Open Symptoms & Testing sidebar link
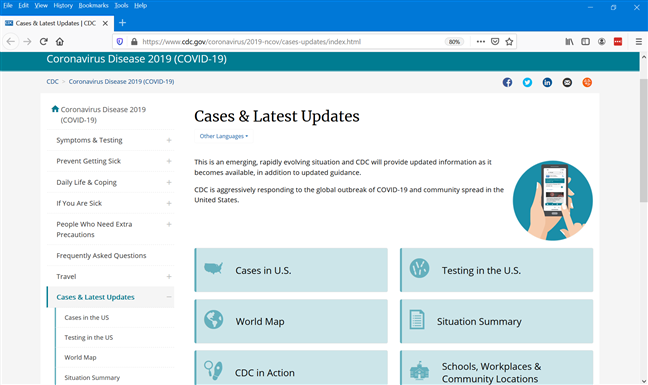The width and height of the screenshot is (648, 385). pyautogui.click(x=89, y=140)
